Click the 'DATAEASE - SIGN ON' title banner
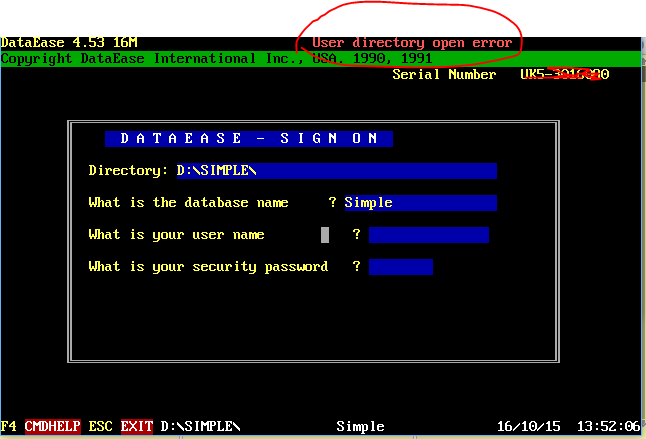 coord(249,139)
